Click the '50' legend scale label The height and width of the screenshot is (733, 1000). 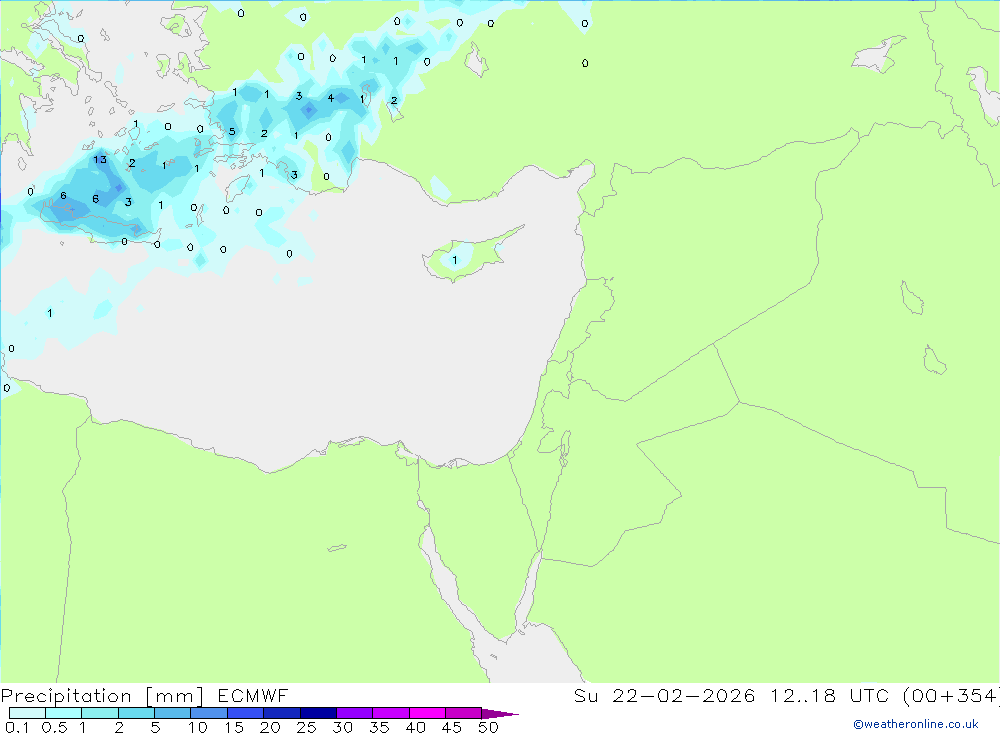coord(489,727)
